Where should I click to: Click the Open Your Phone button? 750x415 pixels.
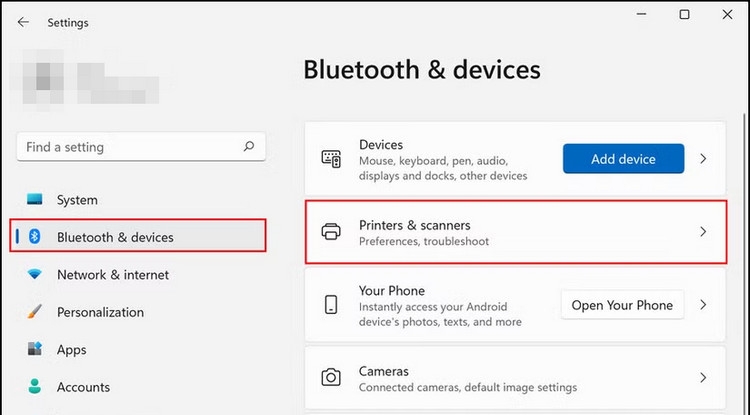(622, 305)
